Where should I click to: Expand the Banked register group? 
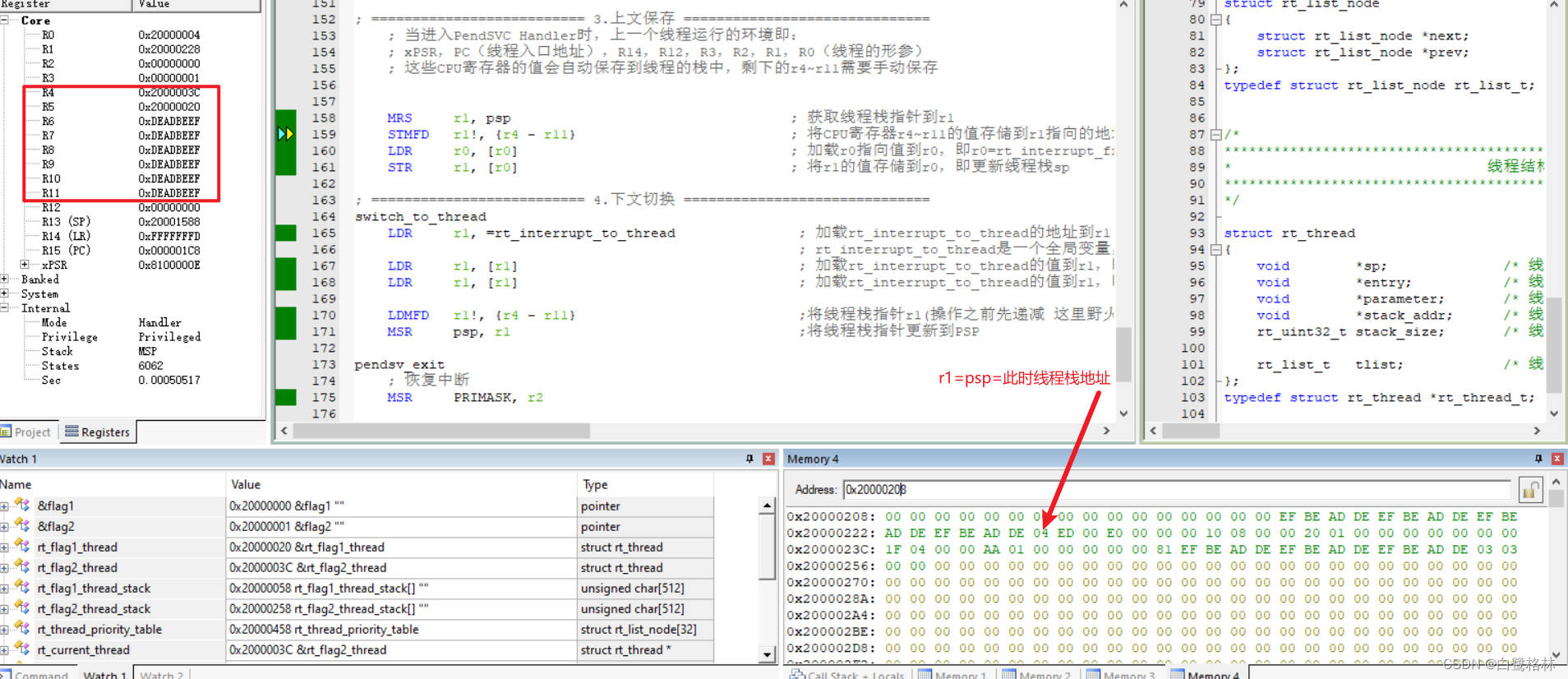(4, 279)
